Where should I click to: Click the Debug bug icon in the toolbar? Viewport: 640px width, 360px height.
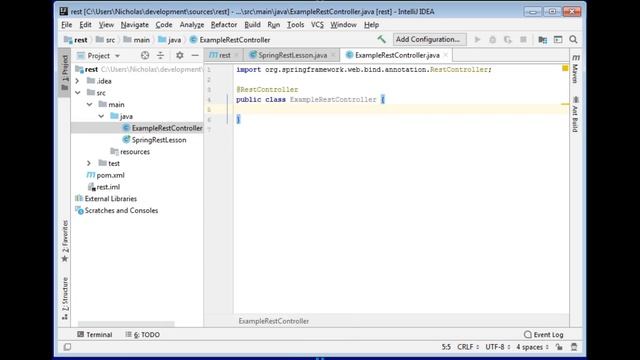coord(492,40)
